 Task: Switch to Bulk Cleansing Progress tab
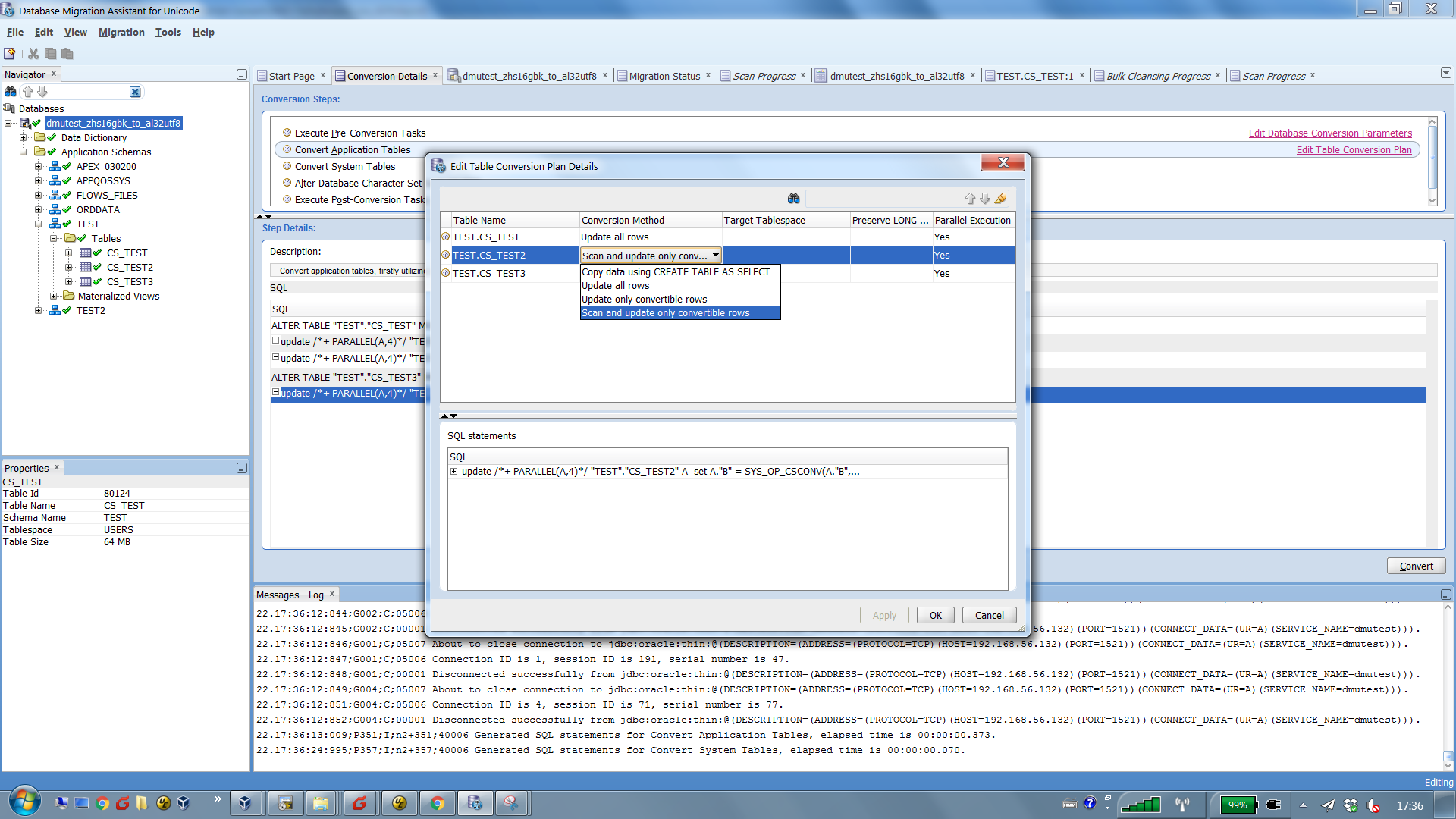coord(1158,76)
